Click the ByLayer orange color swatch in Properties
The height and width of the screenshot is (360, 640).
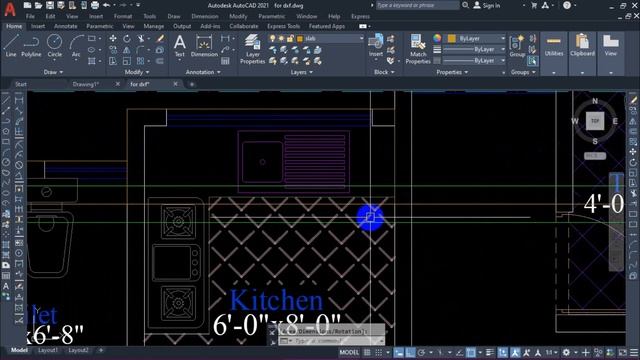click(x=451, y=38)
